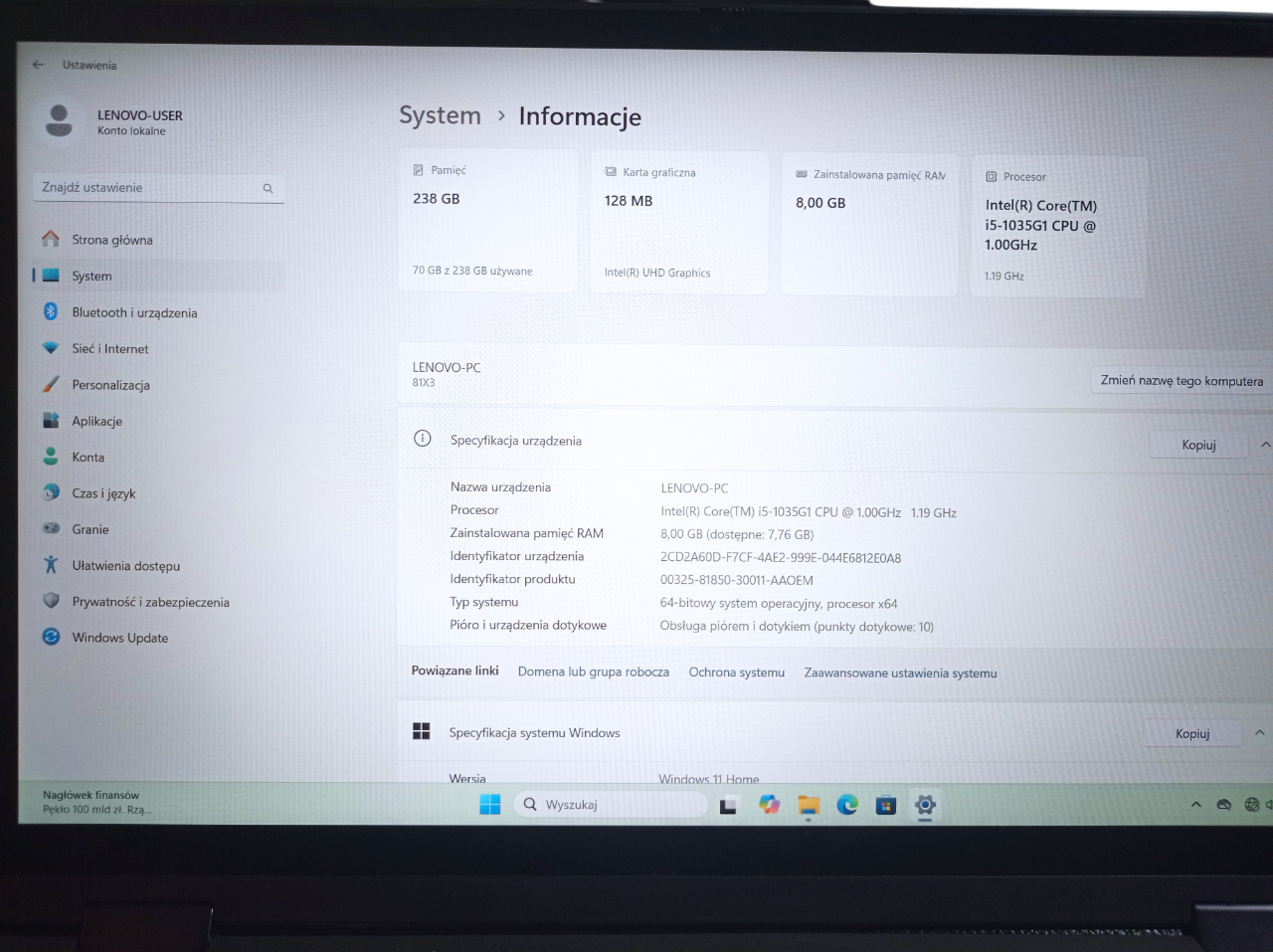Click the Aplikacje icon in sidebar
This screenshot has height=952, width=1273.
pos(51,421)
